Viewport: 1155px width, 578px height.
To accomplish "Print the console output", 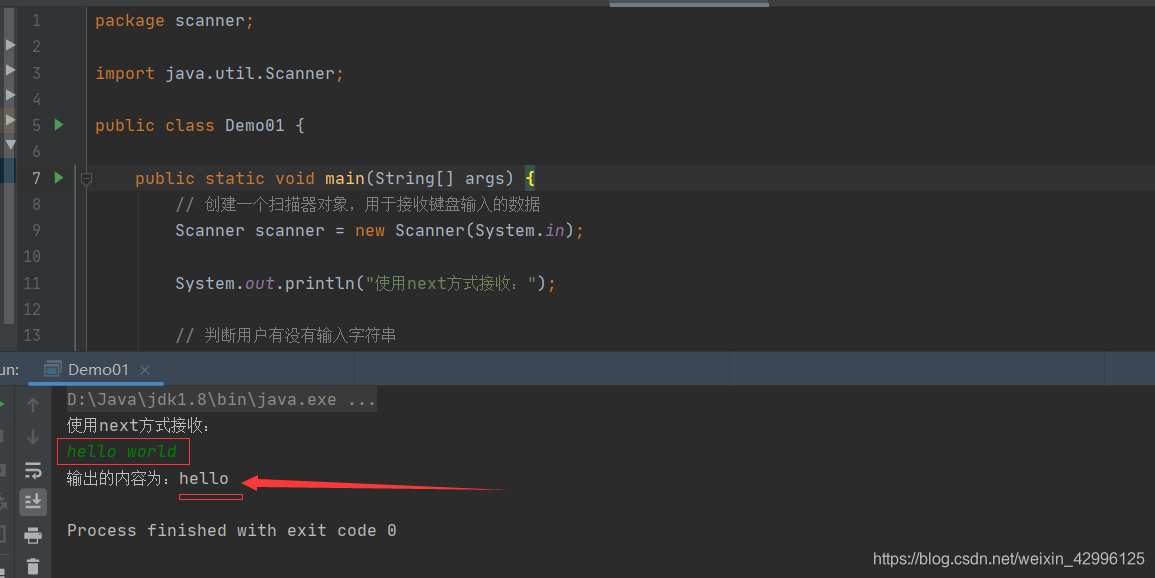I will pos(33,535).
